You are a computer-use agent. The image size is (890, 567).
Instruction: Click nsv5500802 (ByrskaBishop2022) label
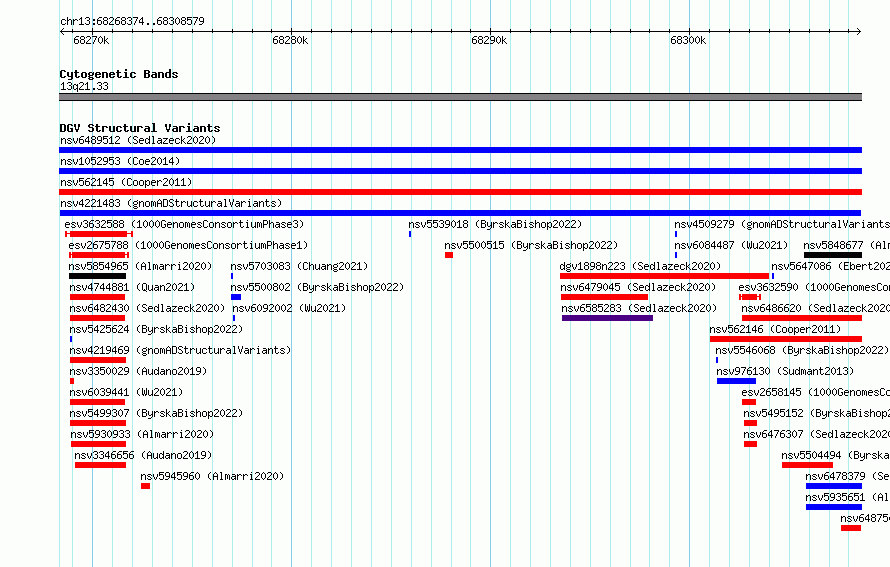click(317, 287)
